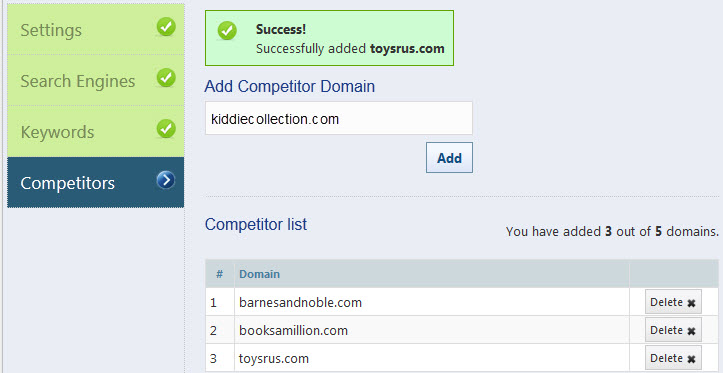Image resolution: width=723 pixels, height=373 pixels.
Task: Click the Domain column header
Action: [259, 274]
